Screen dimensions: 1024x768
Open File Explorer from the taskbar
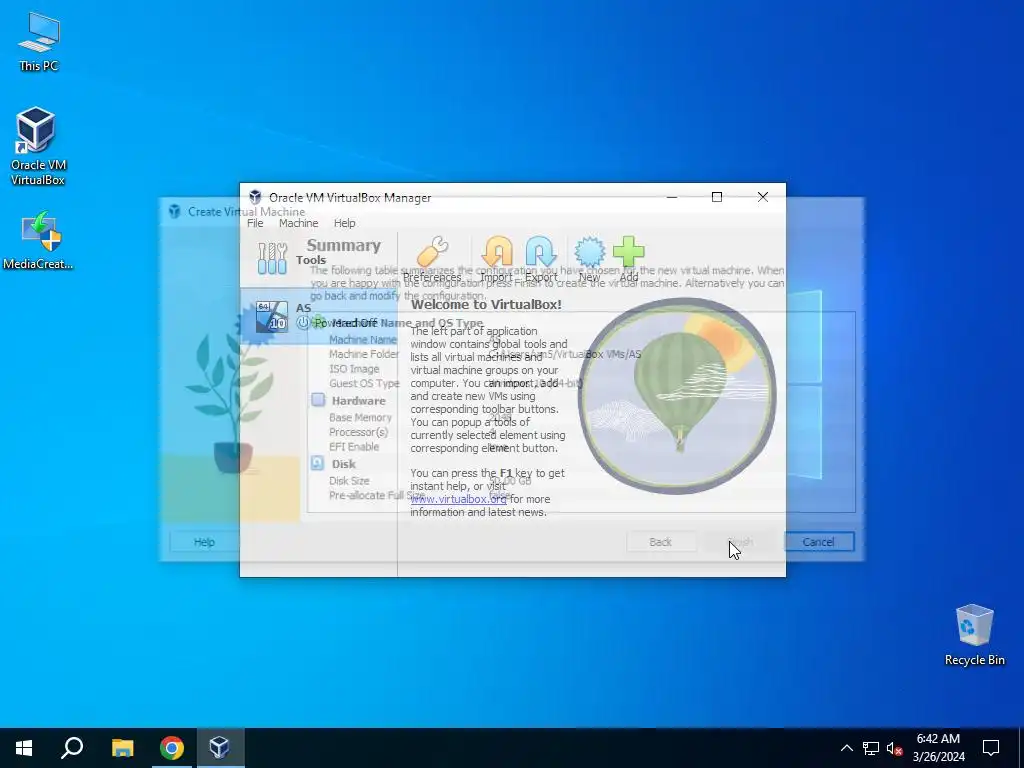(122, 748)
